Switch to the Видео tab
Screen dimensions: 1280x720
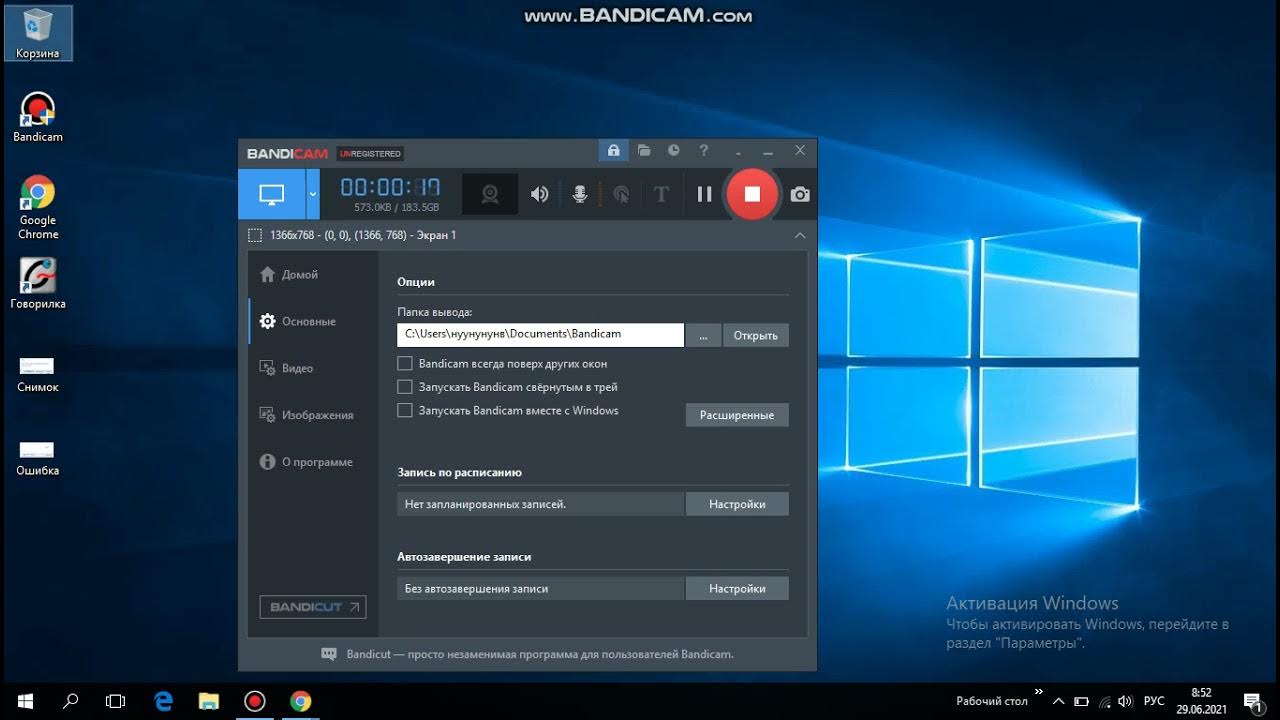287,368
